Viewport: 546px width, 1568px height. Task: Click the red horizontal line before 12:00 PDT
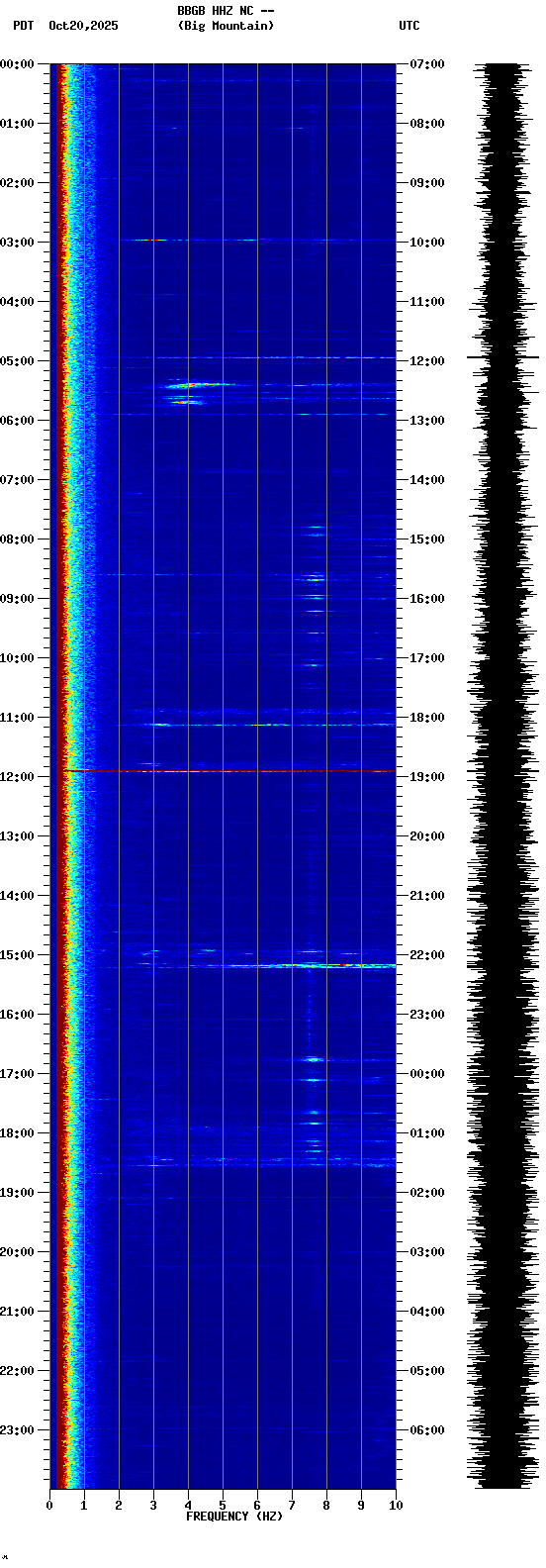point(229,770)
